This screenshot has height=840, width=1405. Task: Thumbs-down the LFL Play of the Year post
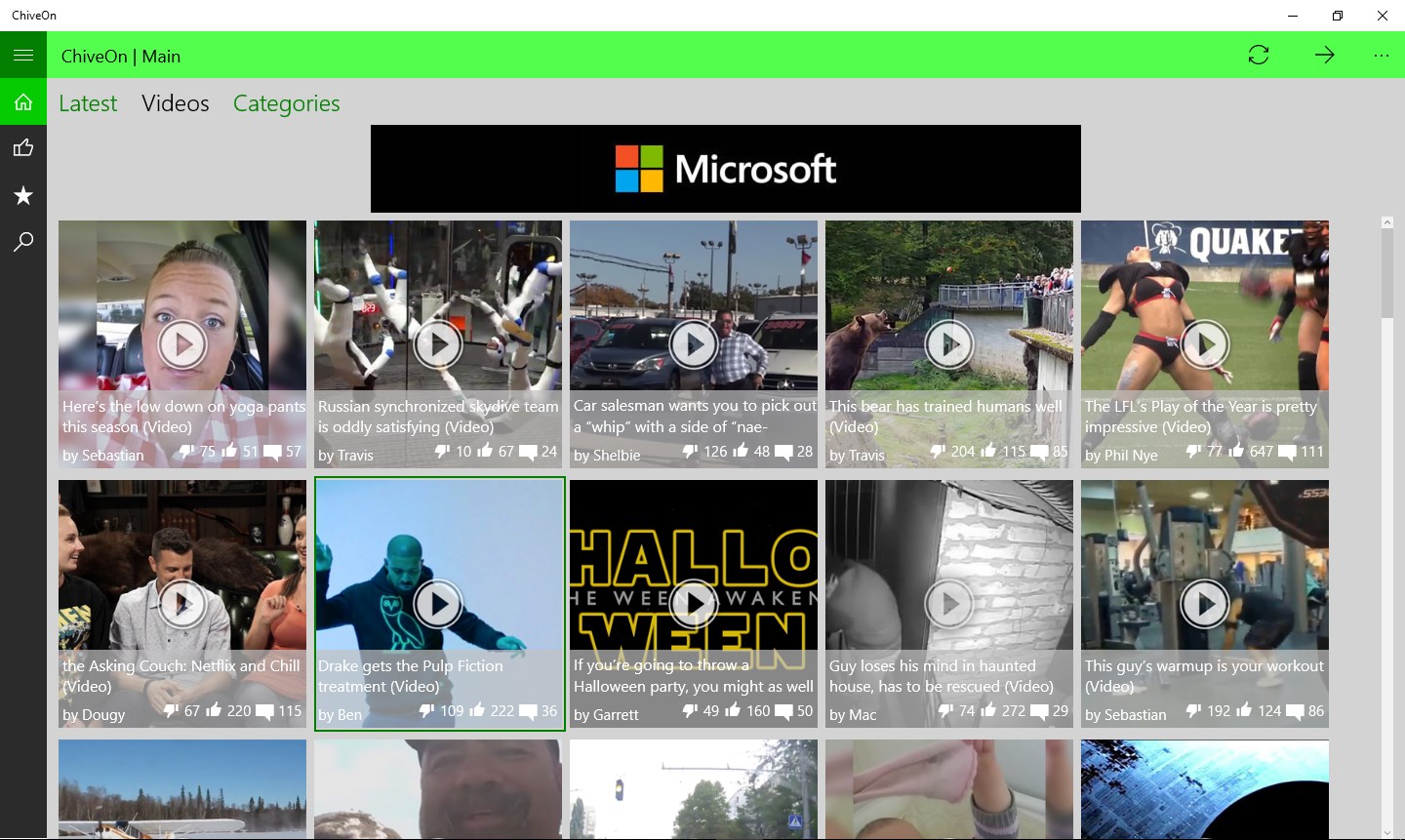(1193, 451)
